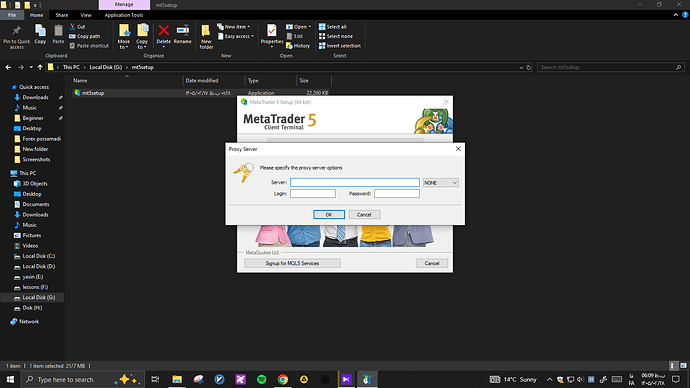This screenshot has height=388, width=690.
Task: Click Select all in ribbon
Action: [333, 27]
